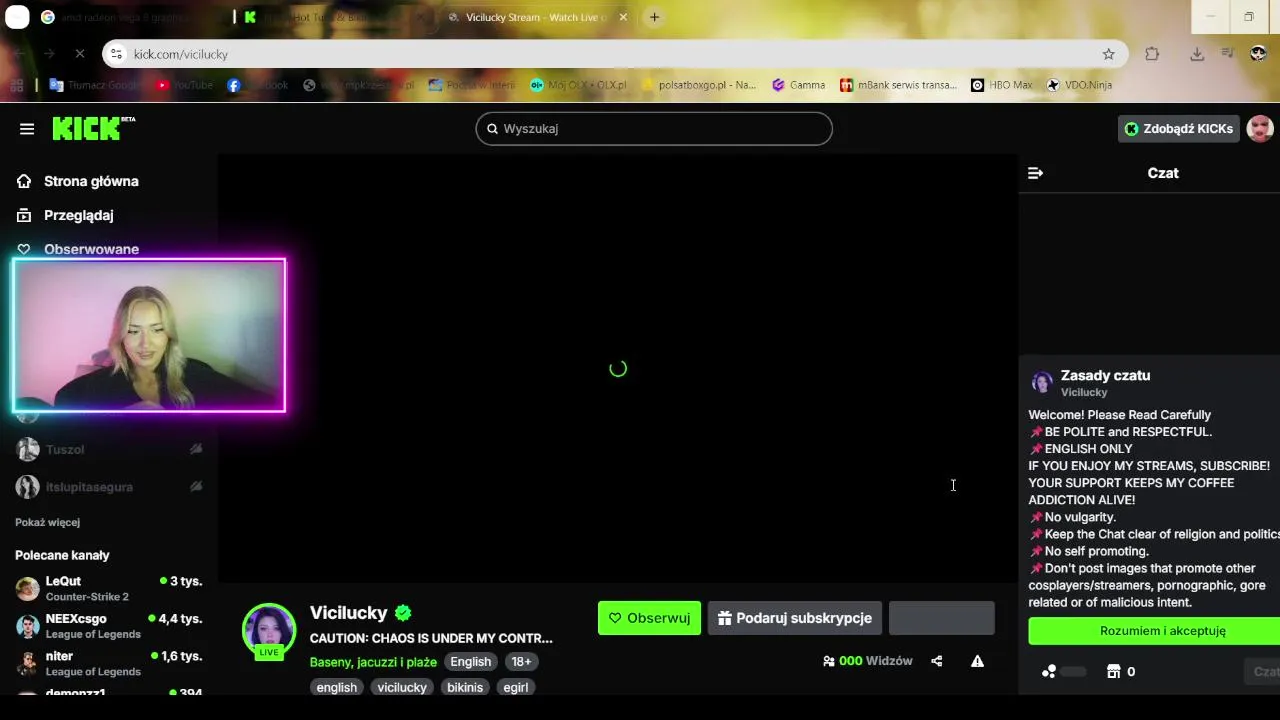The image size is (1280, 720).
Task: Open the HBO Max bookmark
Action: click(1001, 85)
